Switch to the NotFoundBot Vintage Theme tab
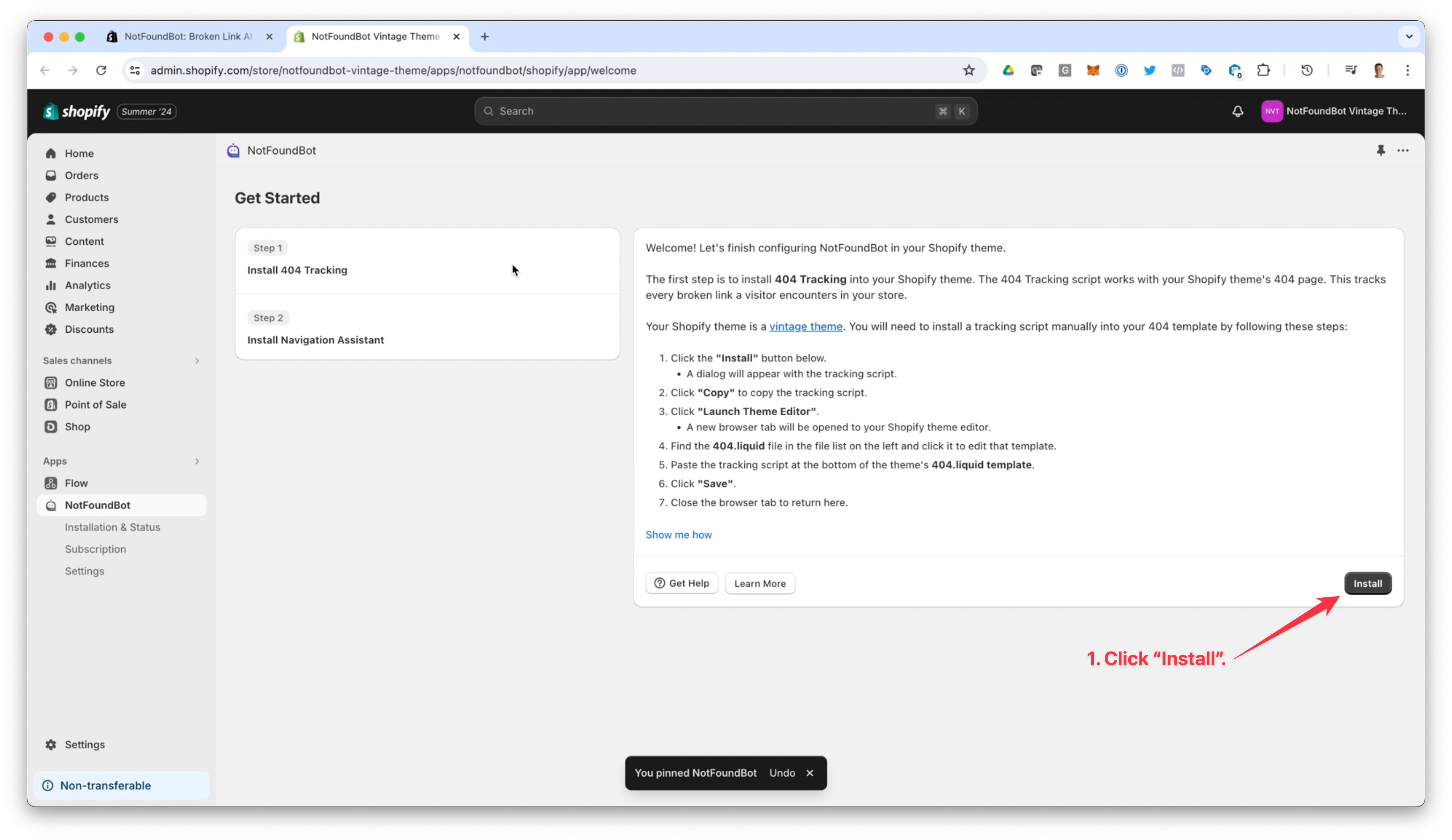Screen dimensions: 1452x840 (374, 36)
